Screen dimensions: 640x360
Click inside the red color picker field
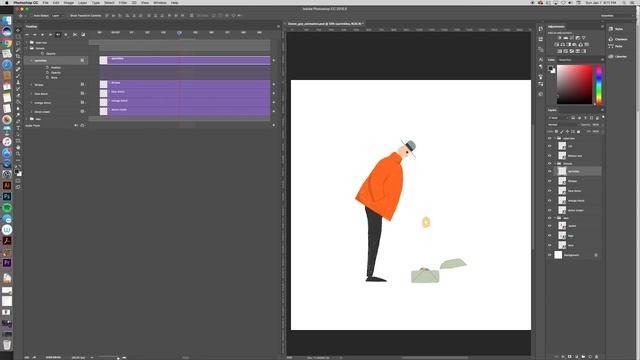575,84
